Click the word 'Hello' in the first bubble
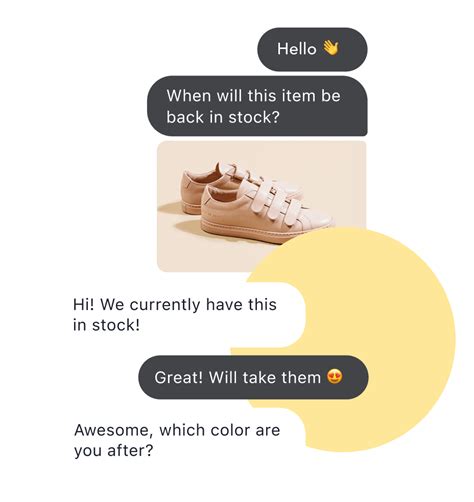Viewport: 474px width, 502px height. pyautogui.click(x=297, y=49)
